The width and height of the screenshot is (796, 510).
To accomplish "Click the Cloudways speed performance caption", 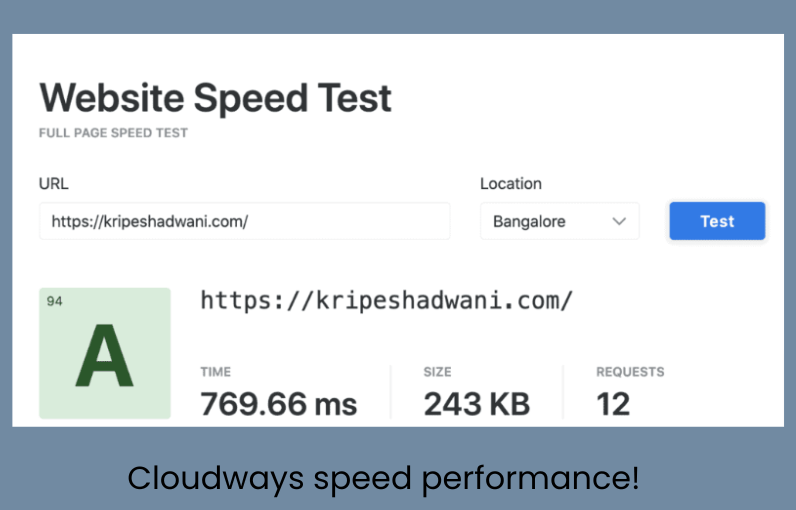I will [383, 478].
